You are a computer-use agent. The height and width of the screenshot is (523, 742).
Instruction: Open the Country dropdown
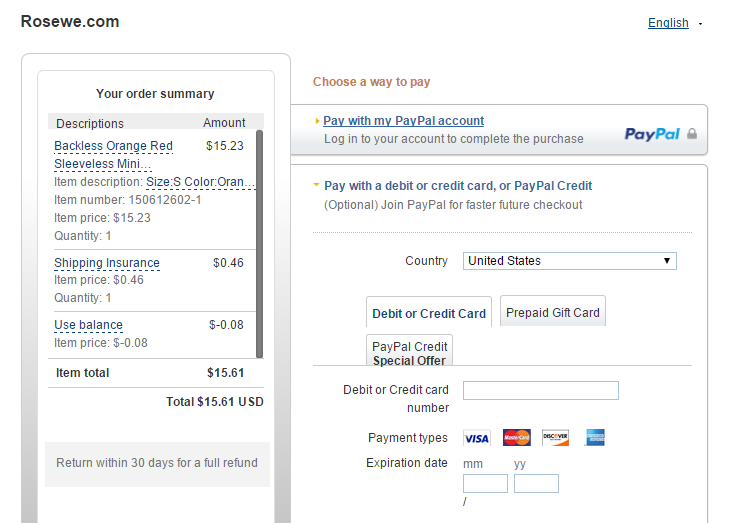(570, 261)
